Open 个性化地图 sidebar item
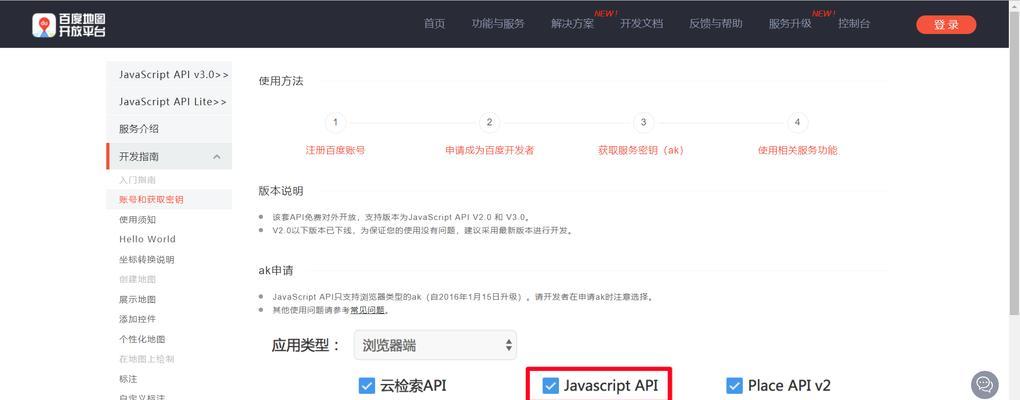The width and height of the screenshot is (1020, 400). pyautogui.click(x=142, y=339)
